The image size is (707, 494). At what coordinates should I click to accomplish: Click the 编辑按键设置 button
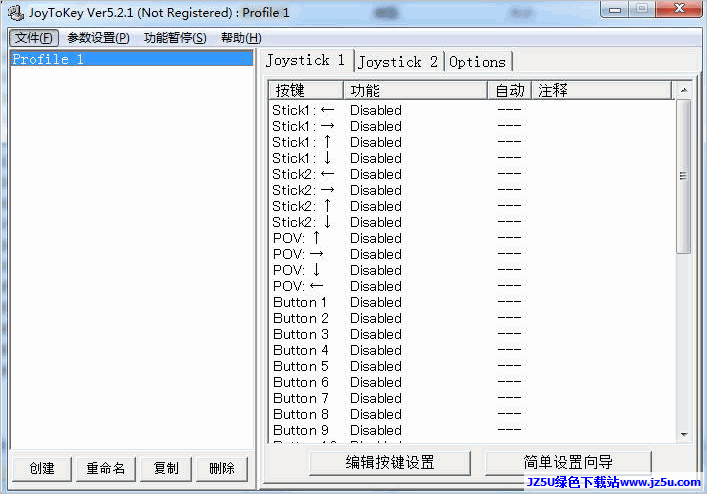(390, 462)
